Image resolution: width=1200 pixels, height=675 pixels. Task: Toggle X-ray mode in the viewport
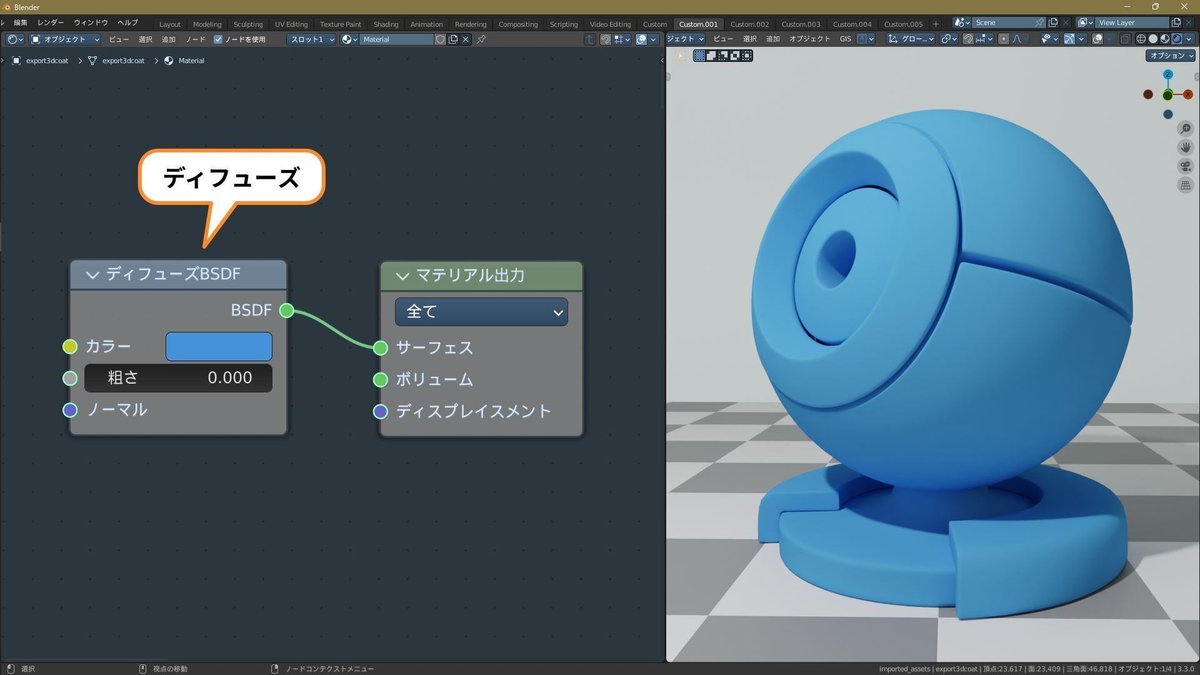coord(1124,39)
